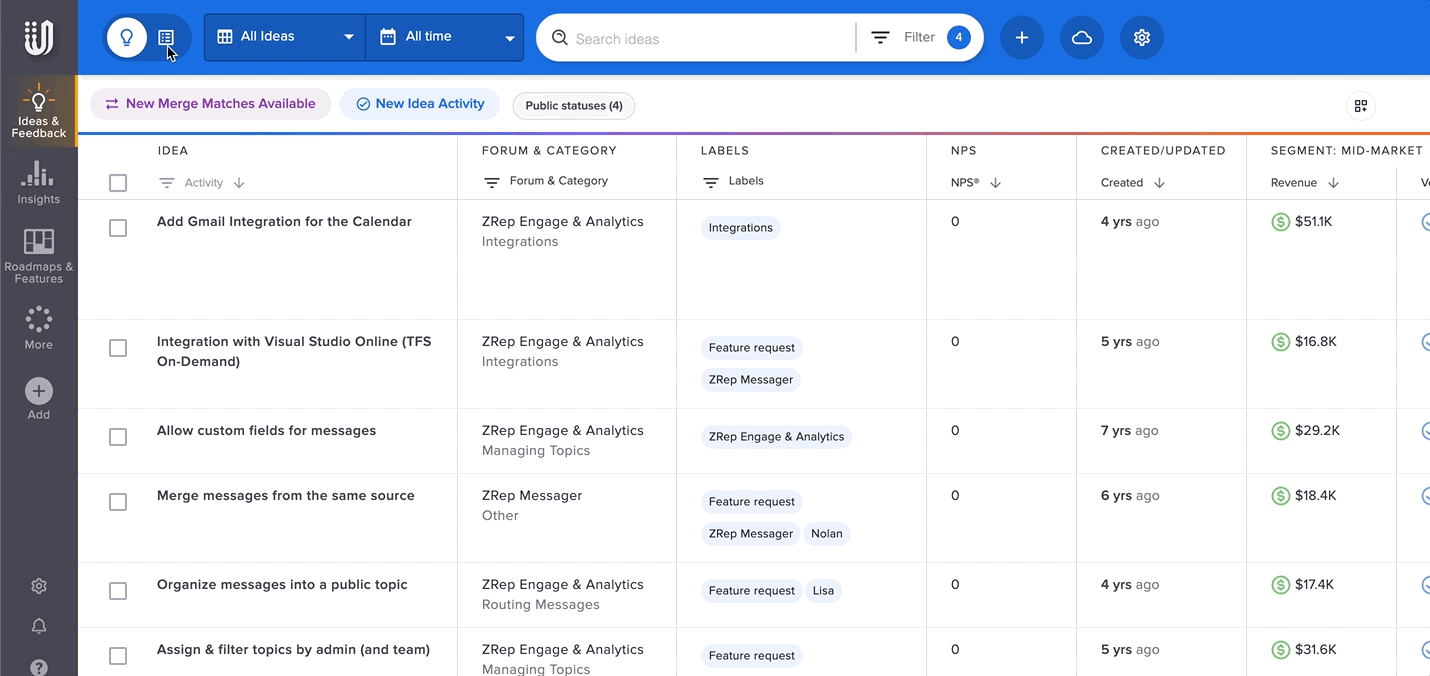1430x676 pixels.
Task: Click 'Managing Topics' under Allow custom fields
Action: [x=536, y=451]
